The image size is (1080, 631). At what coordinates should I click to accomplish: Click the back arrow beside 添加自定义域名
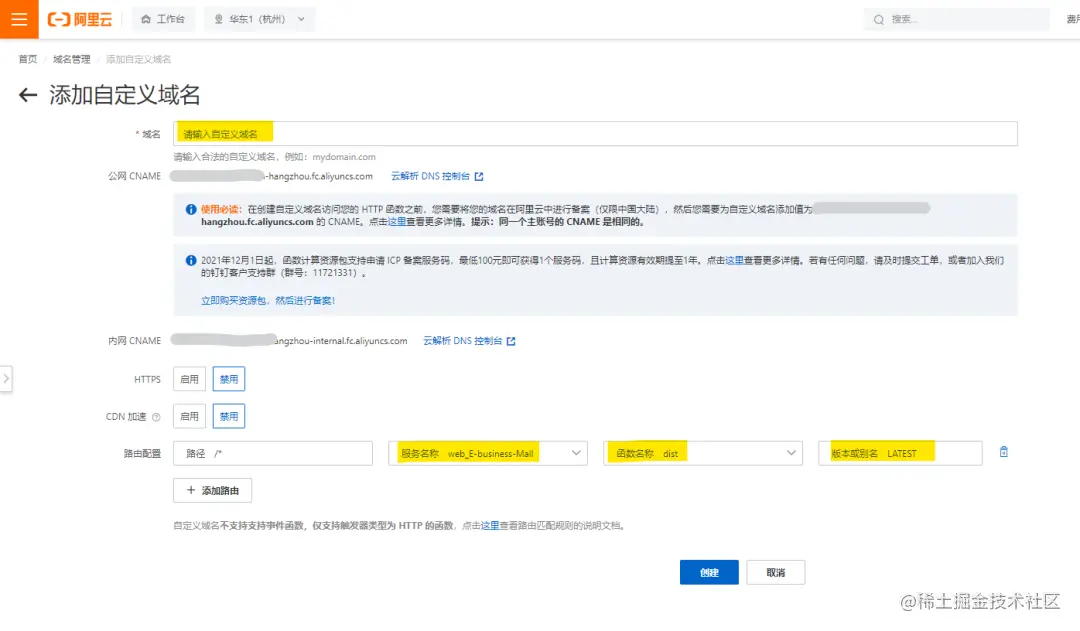click(x=28, y=95)
